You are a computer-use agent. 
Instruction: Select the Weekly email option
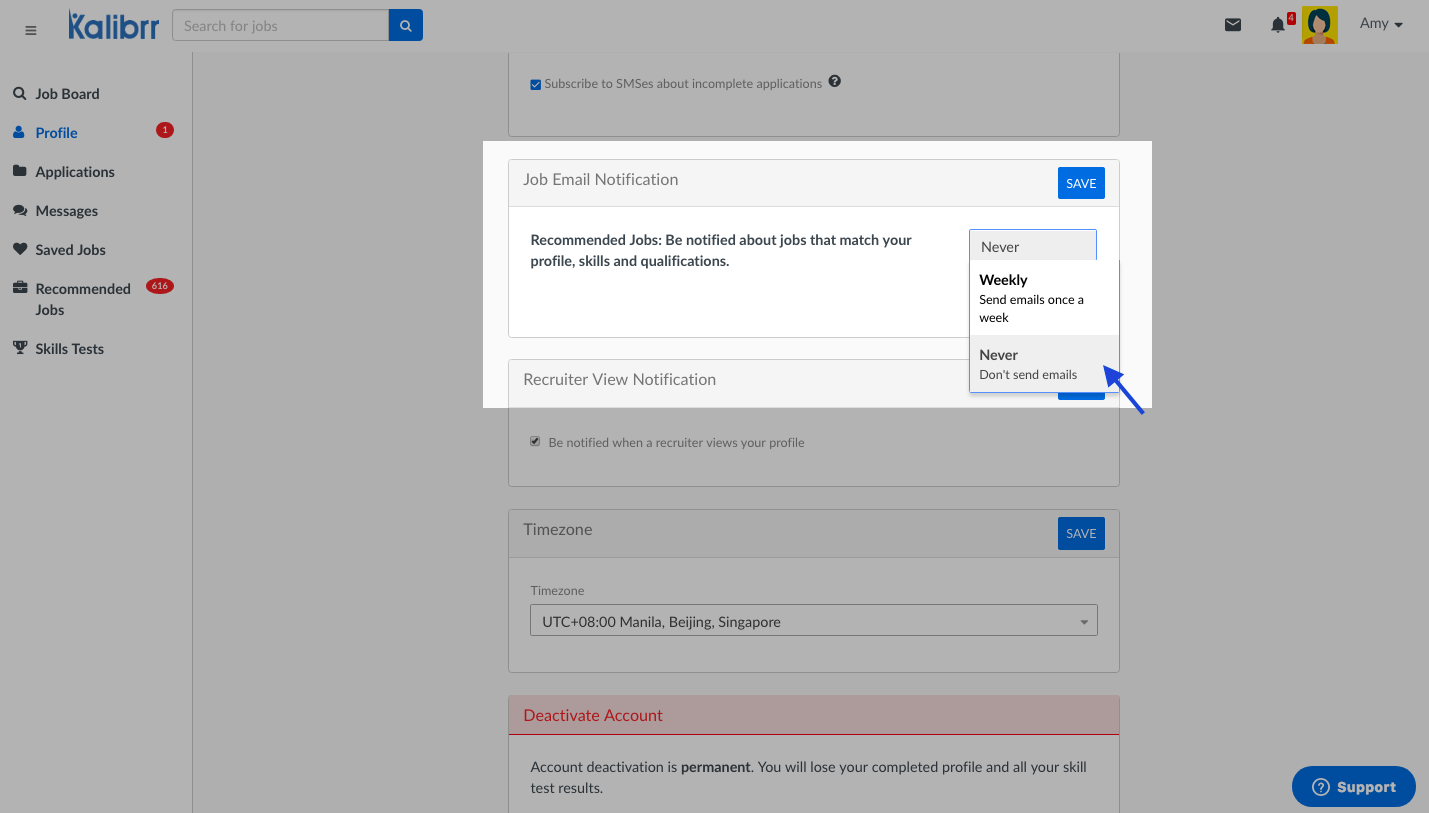[x=1043, y=297]
